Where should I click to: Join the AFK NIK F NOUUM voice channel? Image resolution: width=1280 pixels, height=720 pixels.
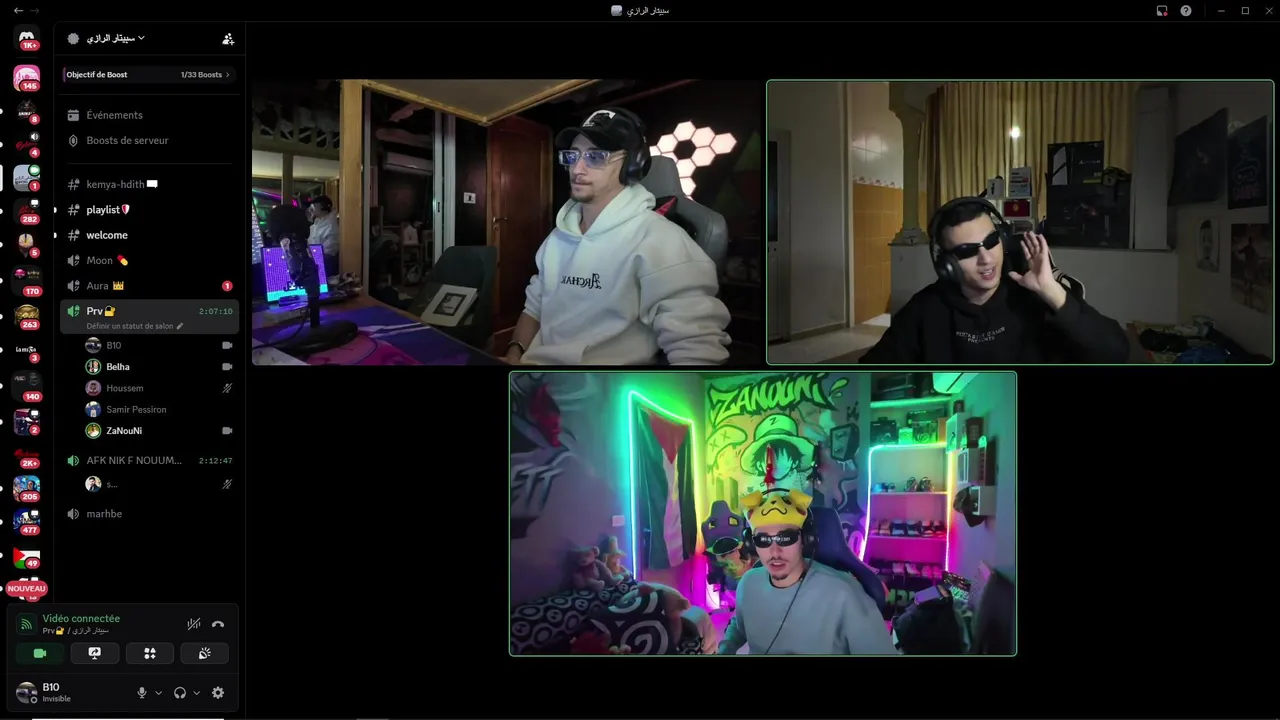150,461
